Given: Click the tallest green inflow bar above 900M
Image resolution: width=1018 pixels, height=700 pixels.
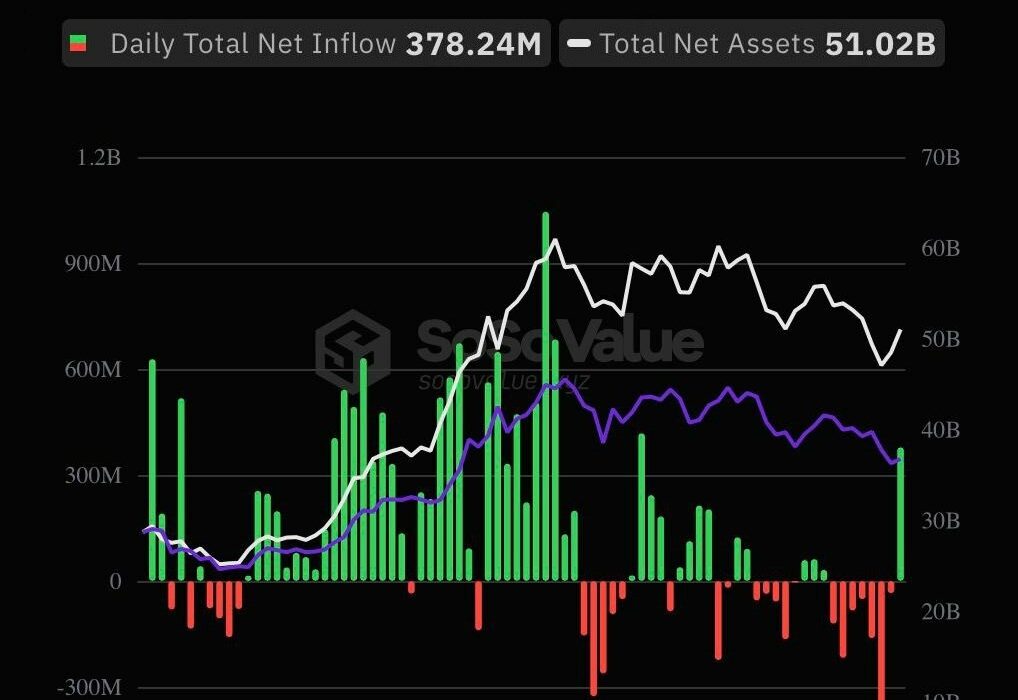Looking at the screenshot, I should [545, 396].
